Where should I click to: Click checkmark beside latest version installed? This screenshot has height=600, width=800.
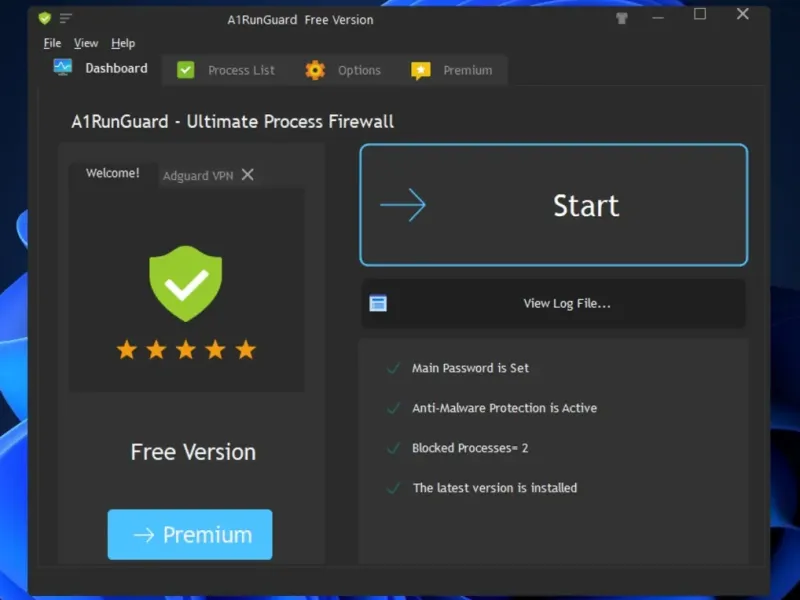coord(393,488)
